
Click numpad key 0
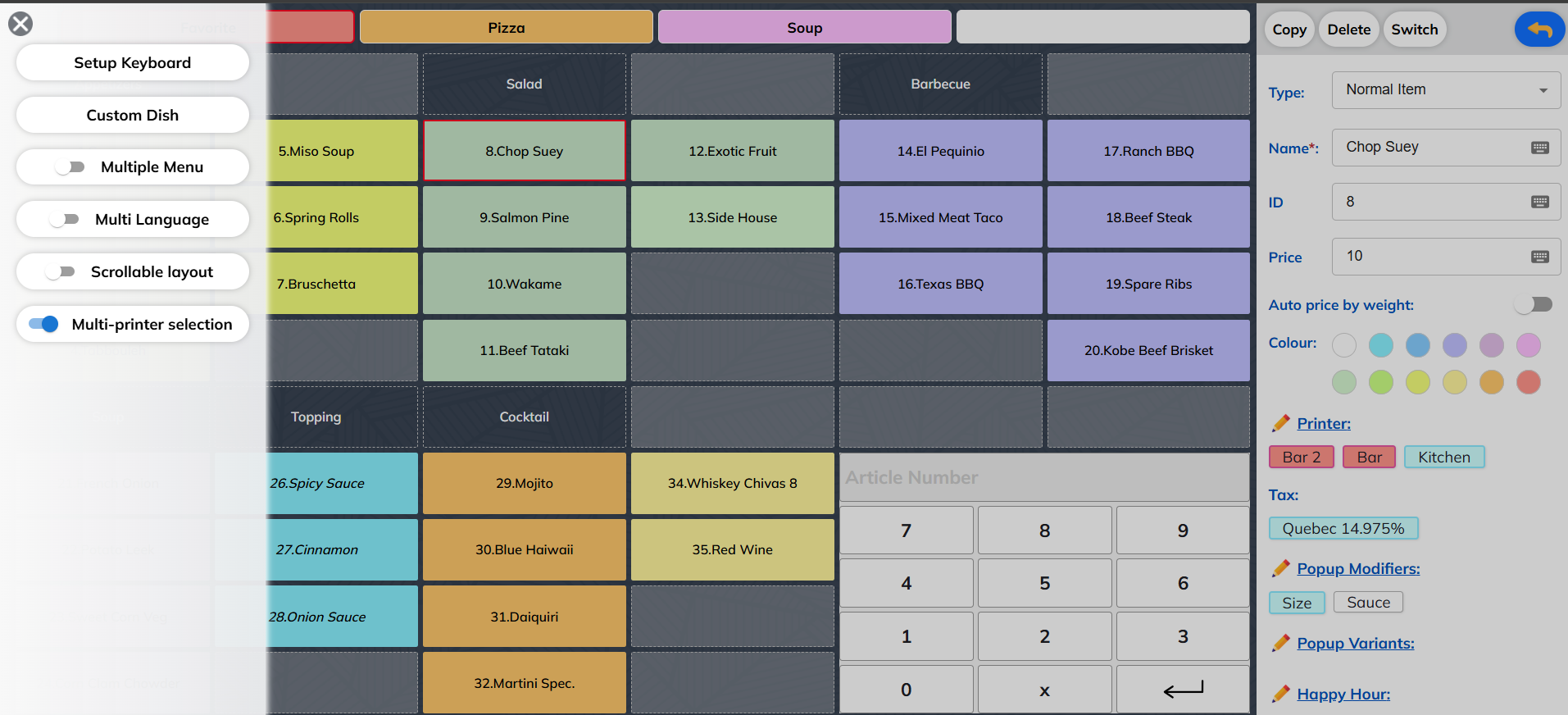[907, 690]
